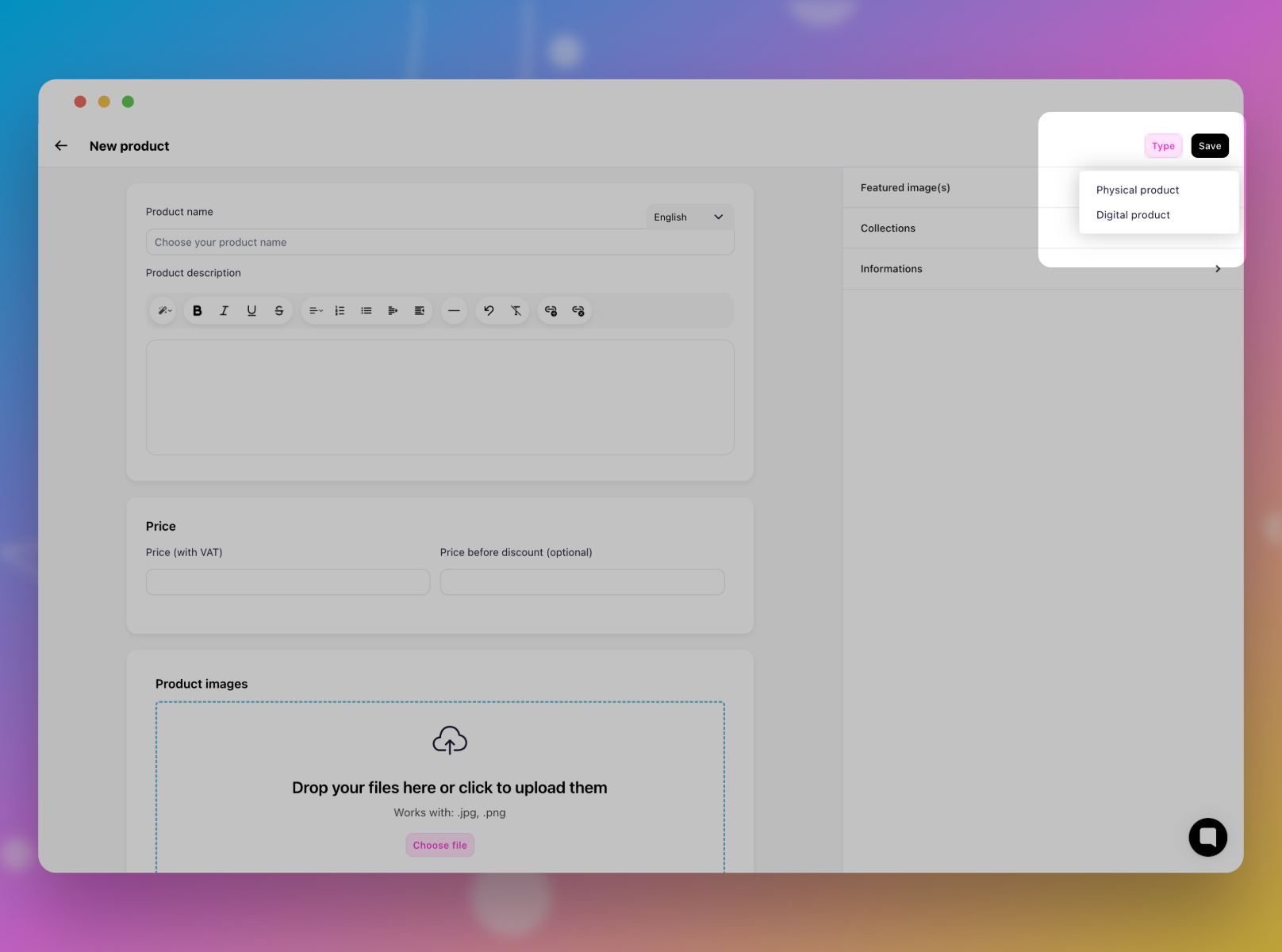Apply italic formatting to description
The width and height of the screenshot is (1282, 952).
(x=225, y=311)
